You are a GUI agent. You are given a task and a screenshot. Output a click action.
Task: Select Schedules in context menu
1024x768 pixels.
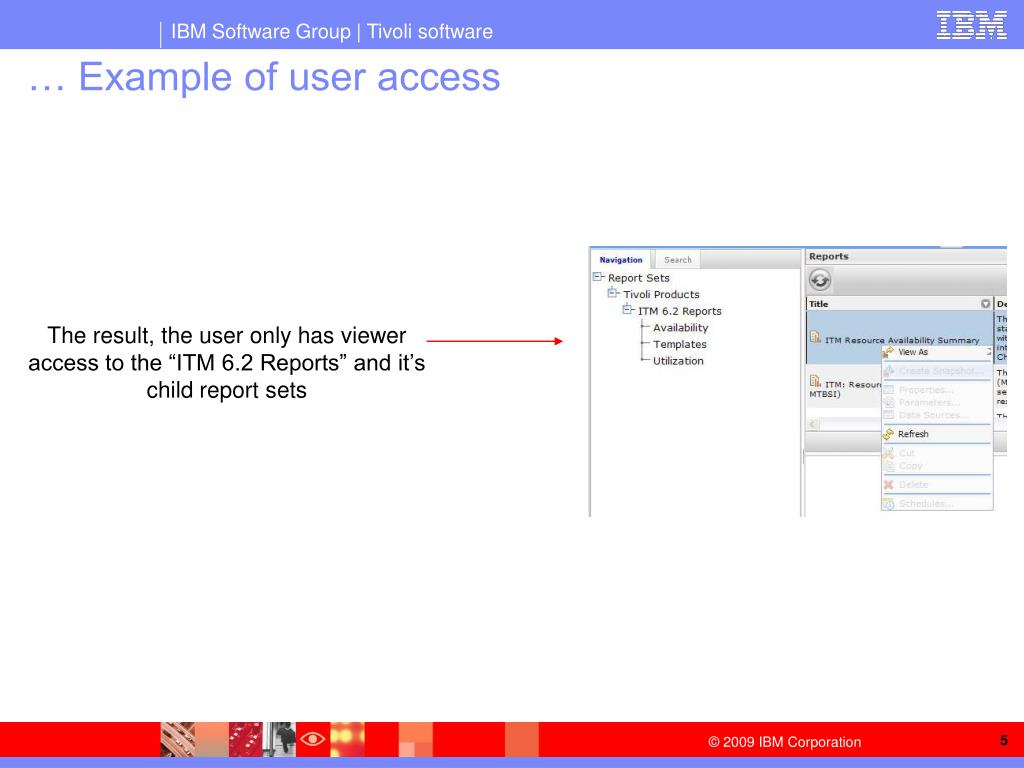937,504
